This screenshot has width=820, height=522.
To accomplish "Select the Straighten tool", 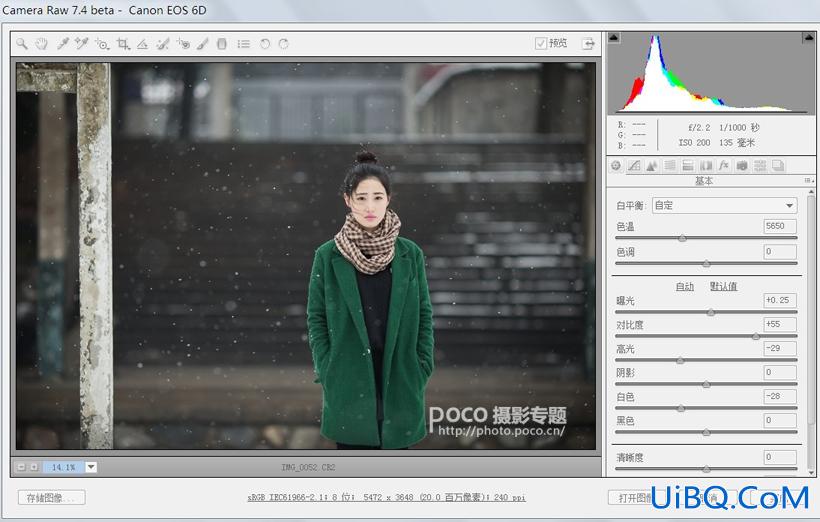I will tap(142, 44).
